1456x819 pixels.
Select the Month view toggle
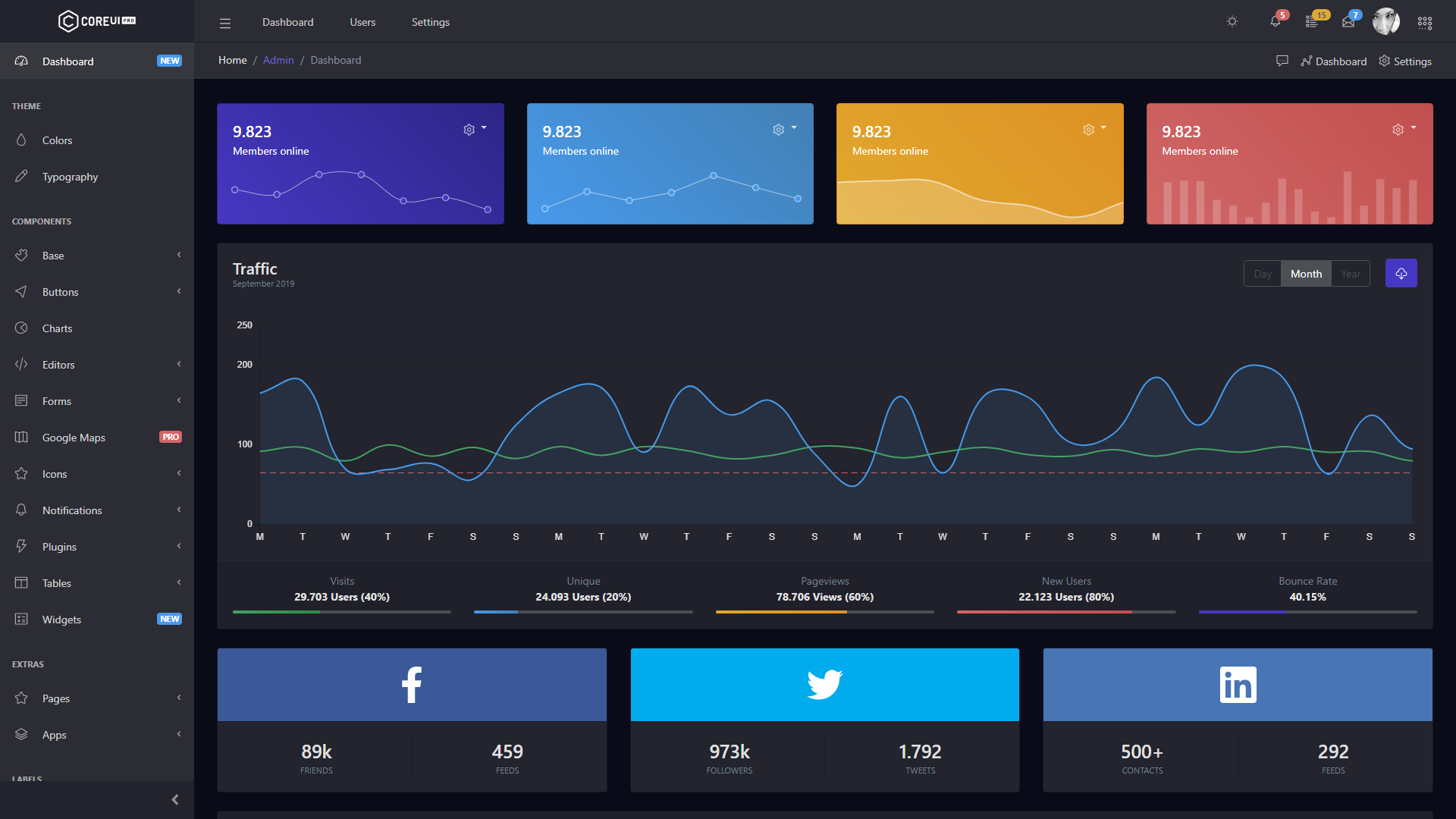click(1306, 273)
